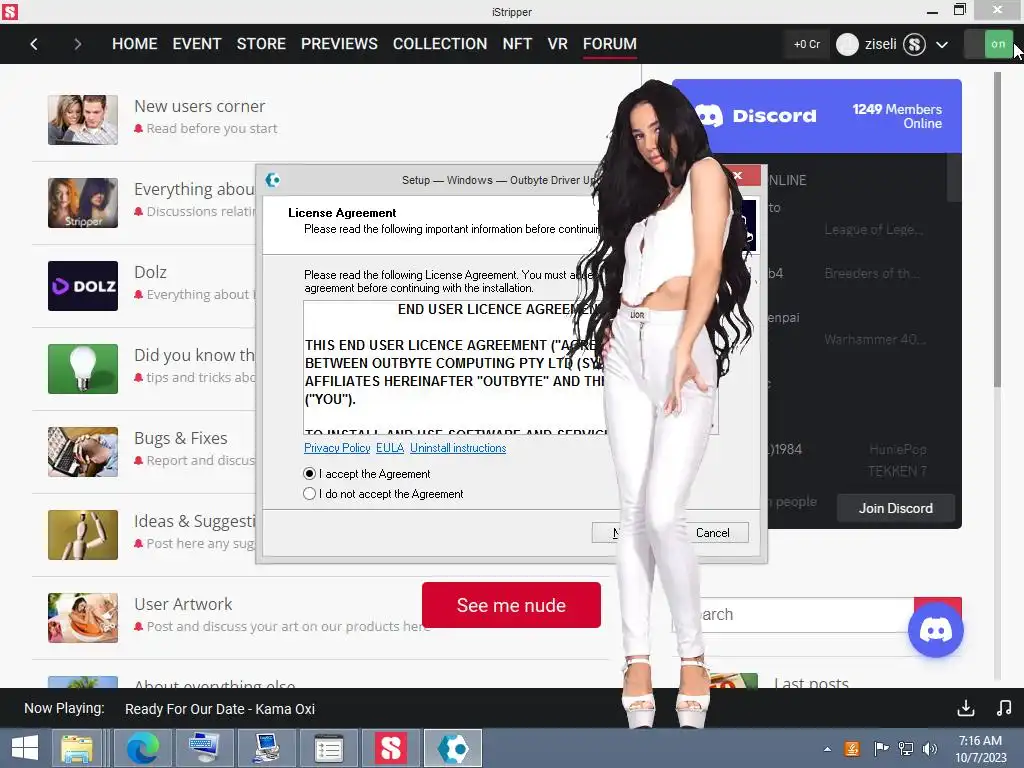Open File Explorer from taskbar

click(x=77, y=748)
